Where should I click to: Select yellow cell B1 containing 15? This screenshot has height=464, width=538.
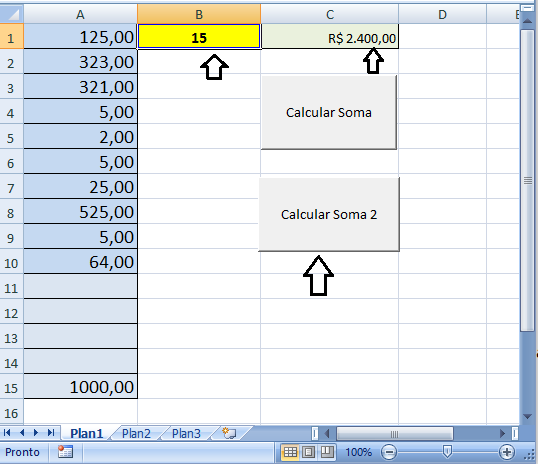point(199,36)
